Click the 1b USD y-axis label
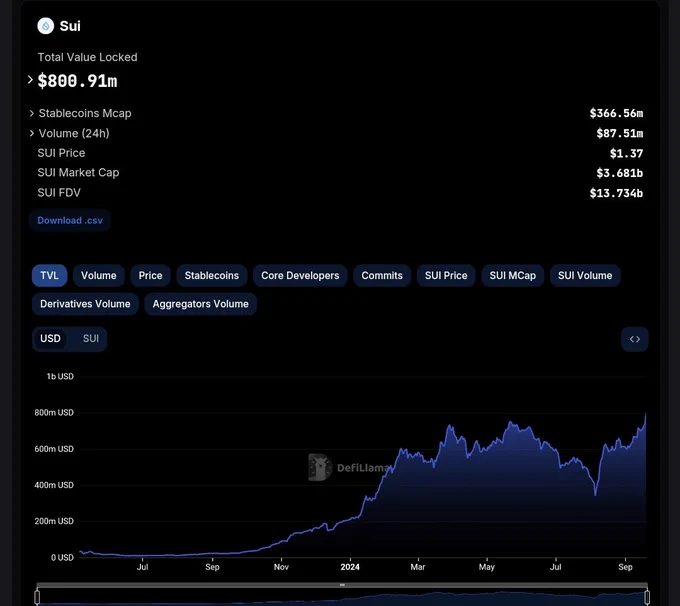 pyautogui.click(x=60, y=376)
